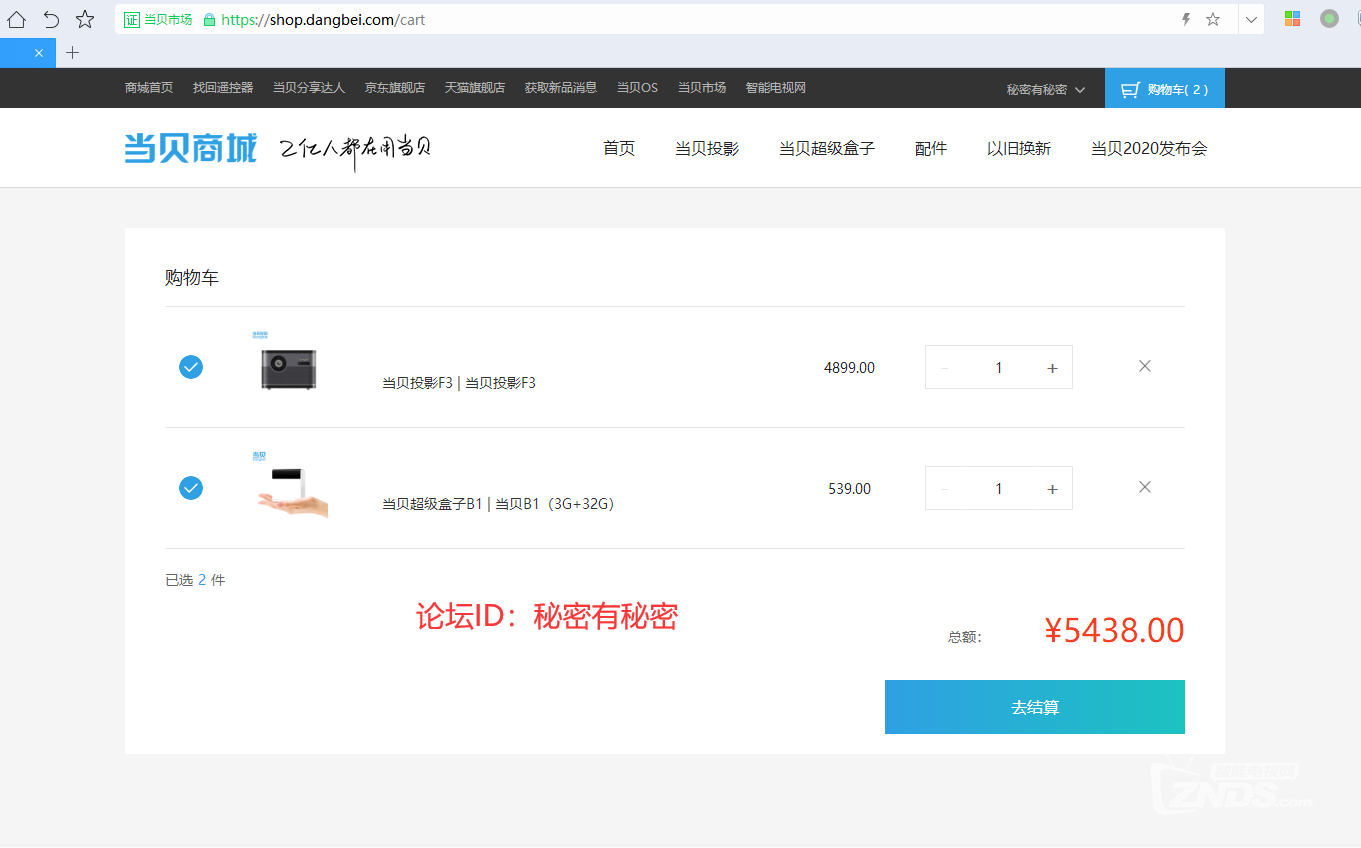Open the colorful grid extension icon

click(1292, 18)
